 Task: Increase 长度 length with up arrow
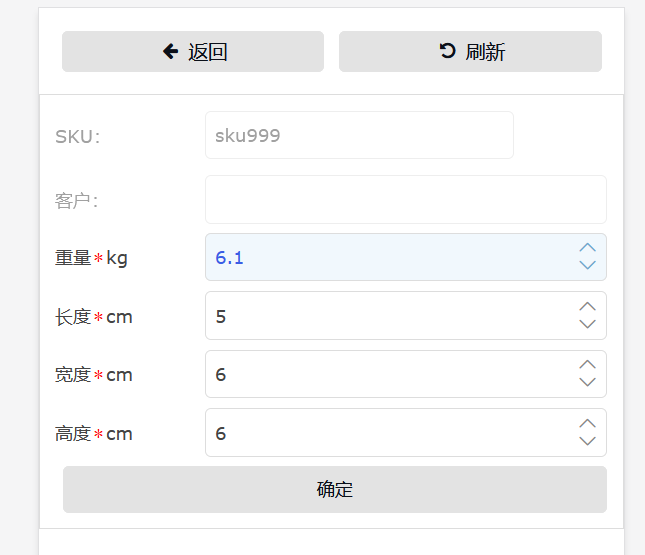[x=587, y=307]
